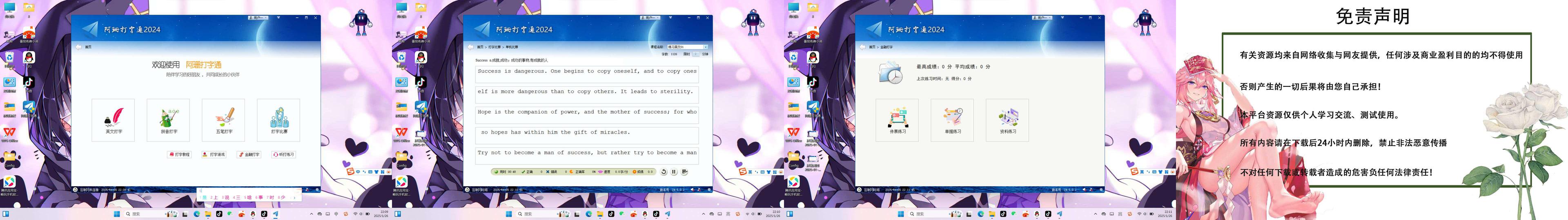The width and height of the screenshot is (1568, 220).
Task: Open the 课程名称 course dropdown showing 练习英文01
Action: 687,47
